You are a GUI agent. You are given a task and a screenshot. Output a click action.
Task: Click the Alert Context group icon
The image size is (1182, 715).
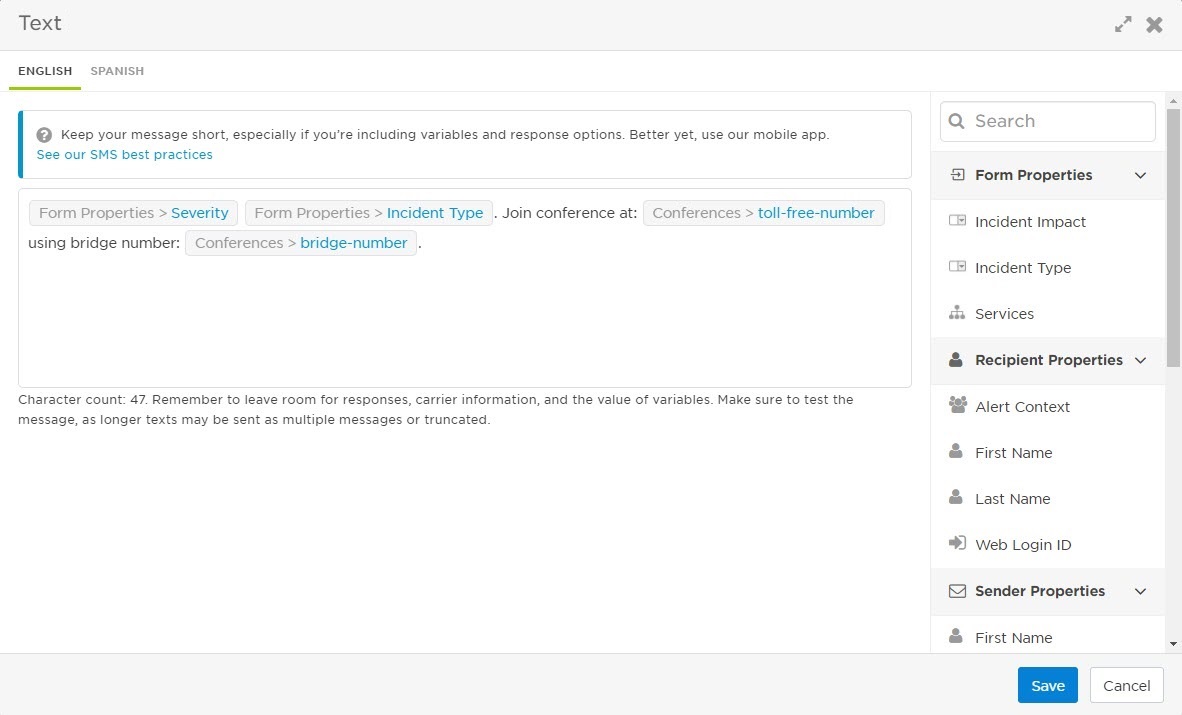coord(958,405)
